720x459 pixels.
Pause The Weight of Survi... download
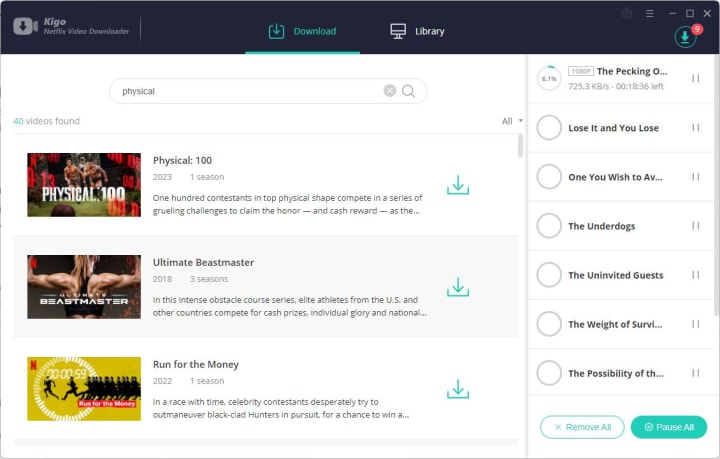696,324
